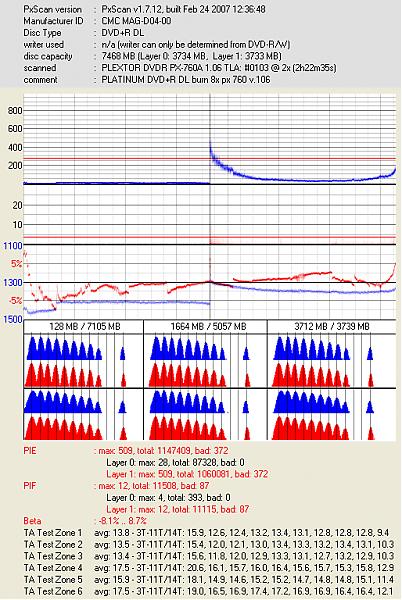402x600 pixels.
Task: Click the 800 axis label on PIE graph
Action: [15, 111]
